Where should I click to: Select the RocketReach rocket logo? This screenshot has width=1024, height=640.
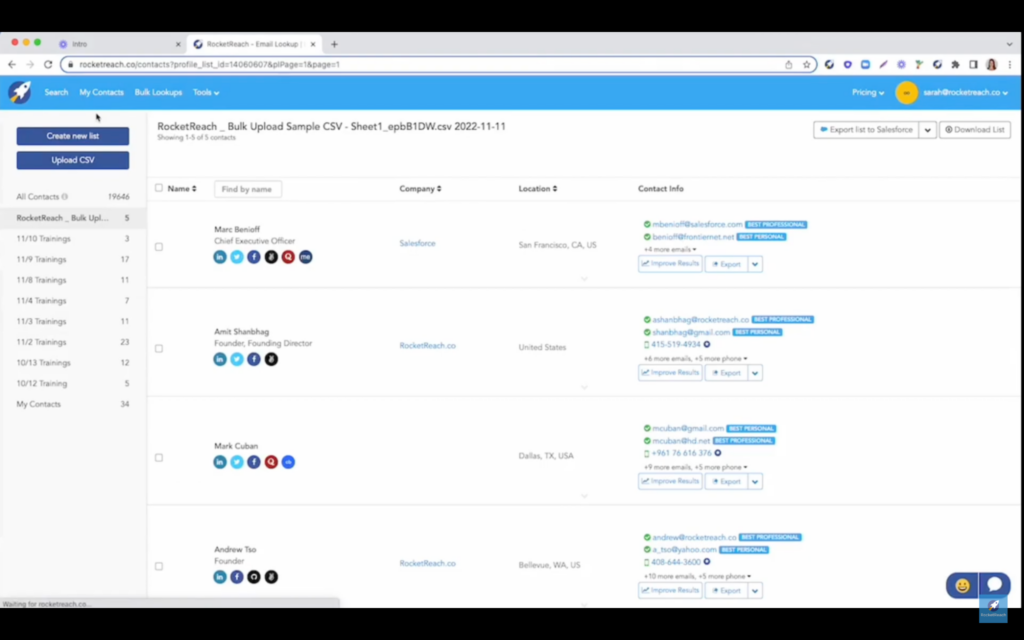pos(20,92)
